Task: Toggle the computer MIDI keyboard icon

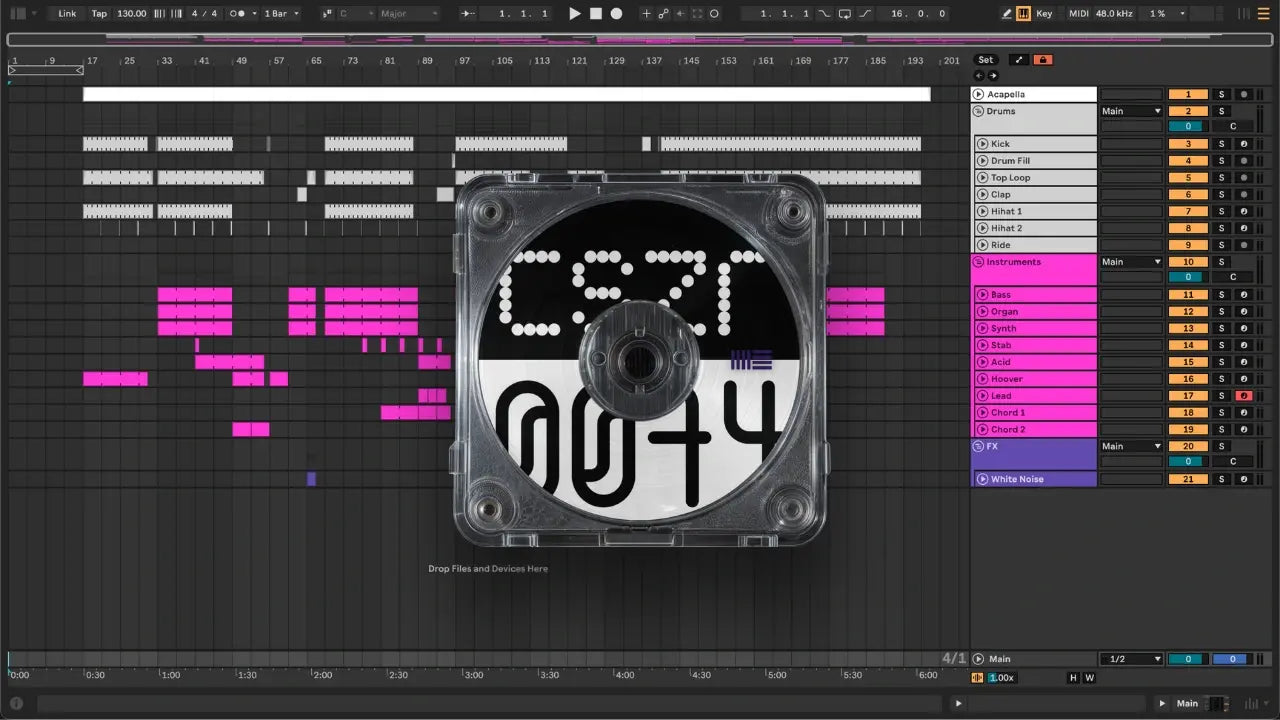Action: click(x=1024, y=14)
